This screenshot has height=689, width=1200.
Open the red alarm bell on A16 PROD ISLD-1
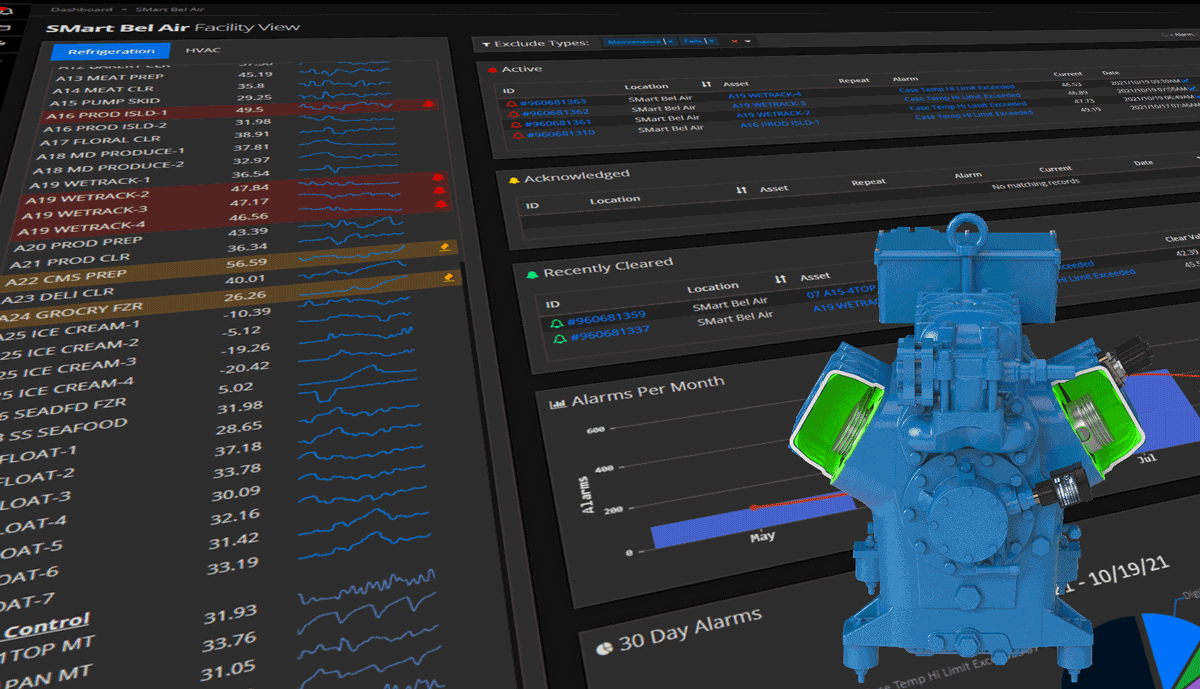pos(429,103)
